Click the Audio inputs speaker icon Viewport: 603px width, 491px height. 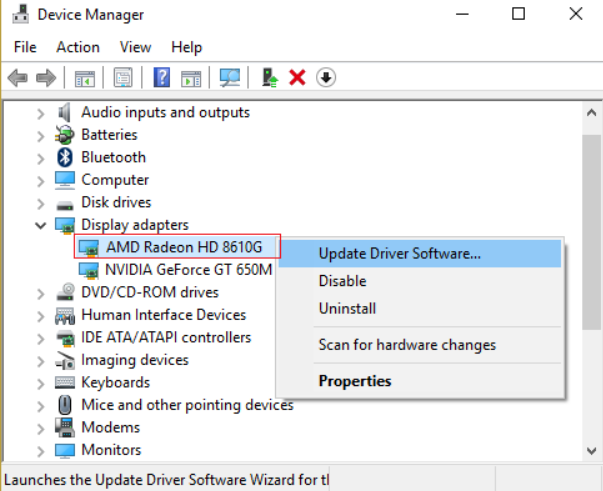pos(65,113)
